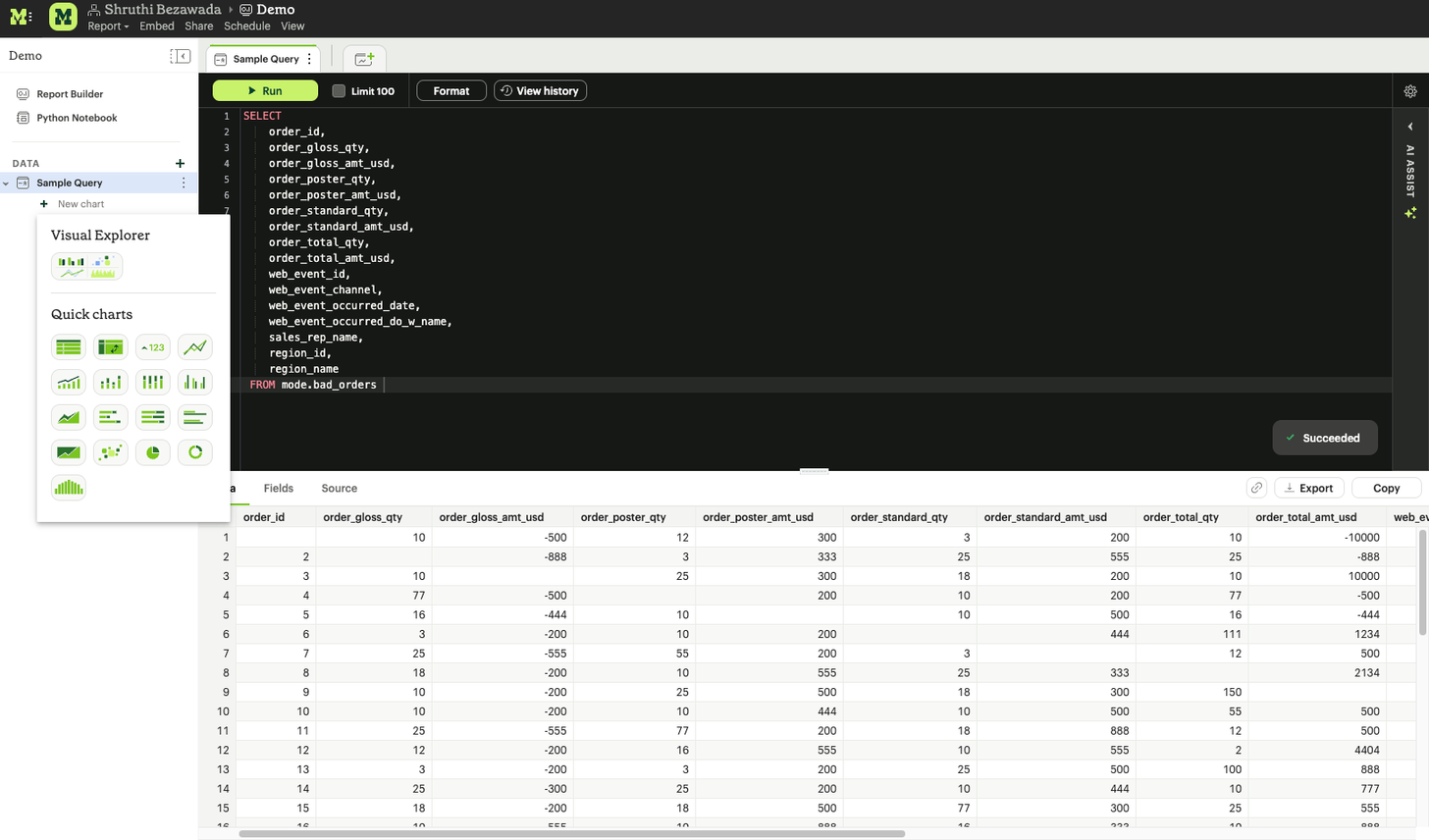Expand the AI Assist side panel
Image resolution: width=1429 pixels, height=840 pixels.
pos(1410,127)
